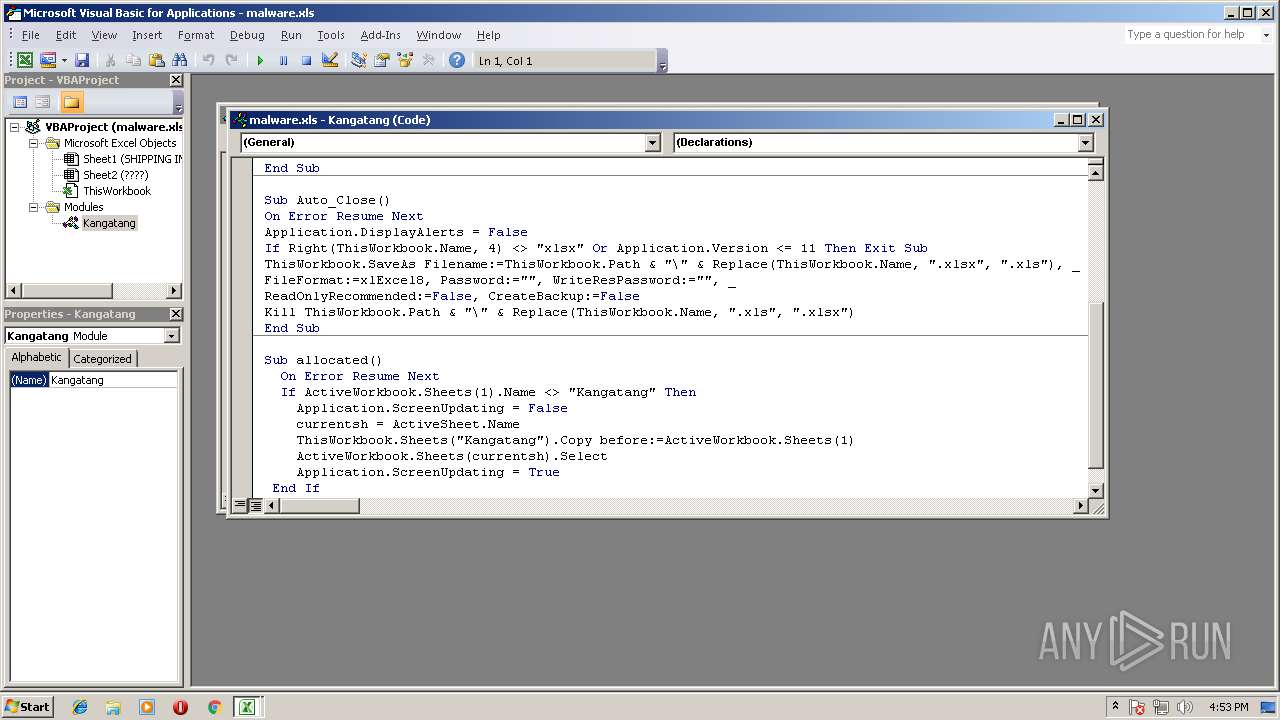Collapse the Modules folder

(34, 207)
